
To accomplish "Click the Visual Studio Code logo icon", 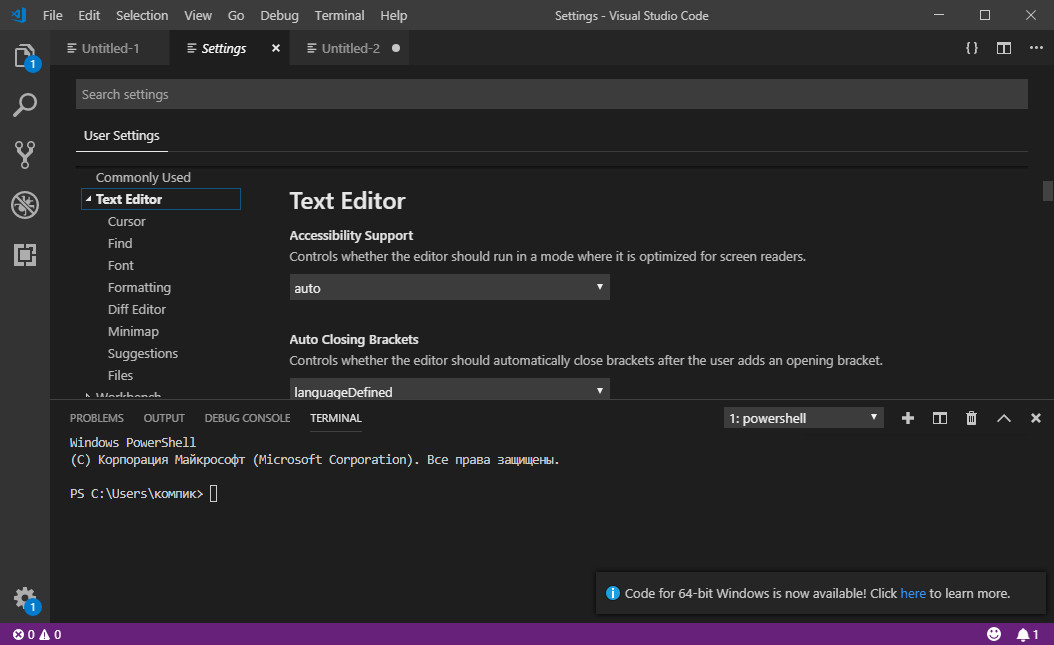I will click(19, 15).
